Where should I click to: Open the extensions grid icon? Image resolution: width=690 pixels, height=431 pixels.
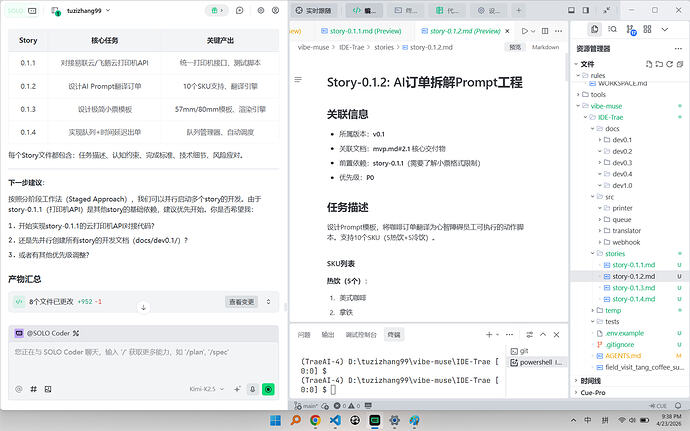click(647, 29)
